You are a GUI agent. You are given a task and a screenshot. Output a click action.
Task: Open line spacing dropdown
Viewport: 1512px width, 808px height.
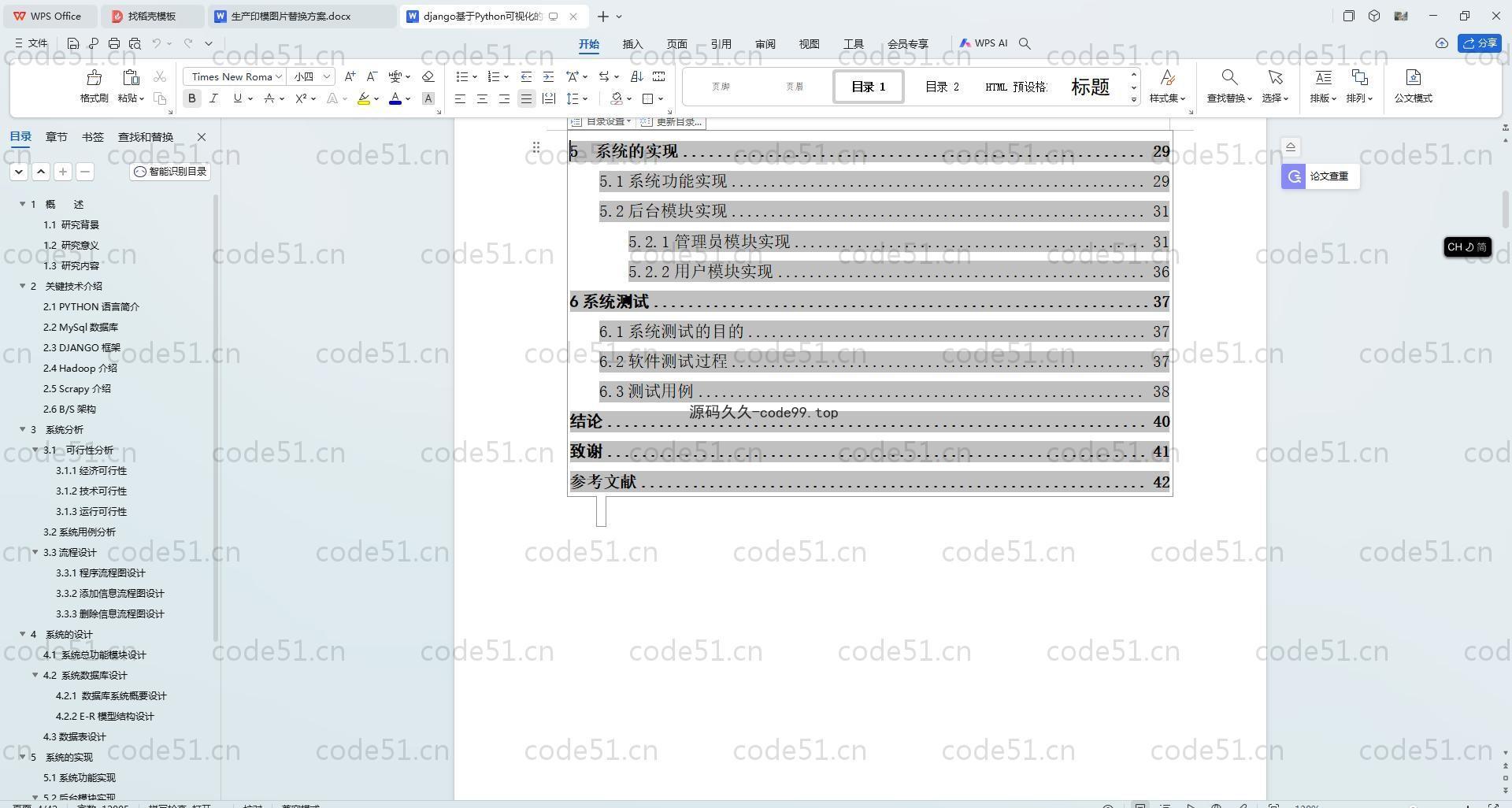[585, 98]
